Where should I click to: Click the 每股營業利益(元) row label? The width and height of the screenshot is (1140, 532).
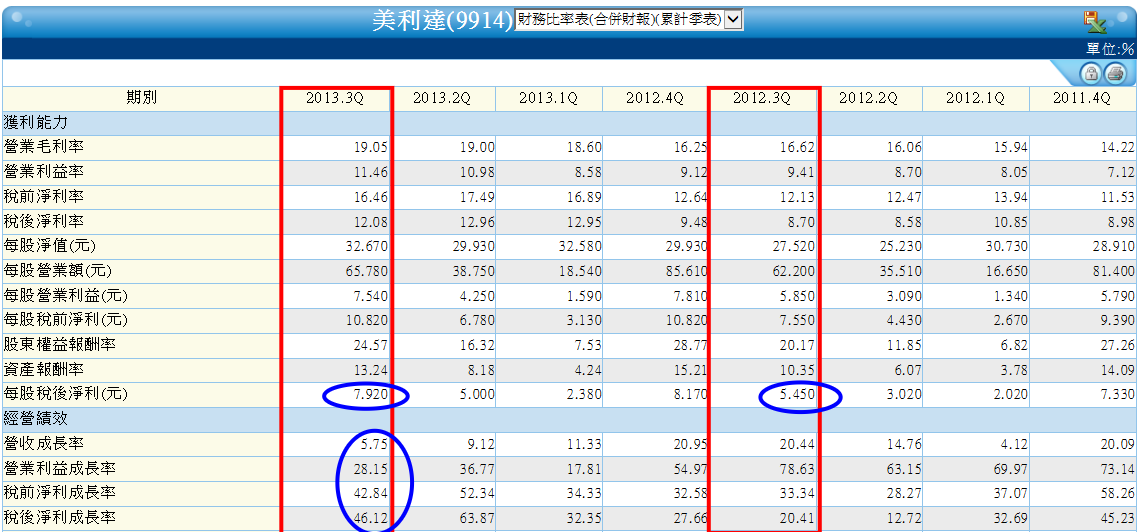(65, 296)
